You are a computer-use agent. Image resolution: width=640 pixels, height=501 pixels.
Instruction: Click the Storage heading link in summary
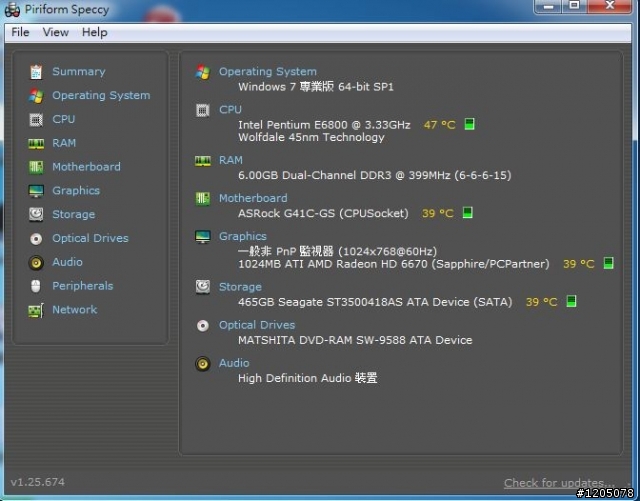click(240, 287)
